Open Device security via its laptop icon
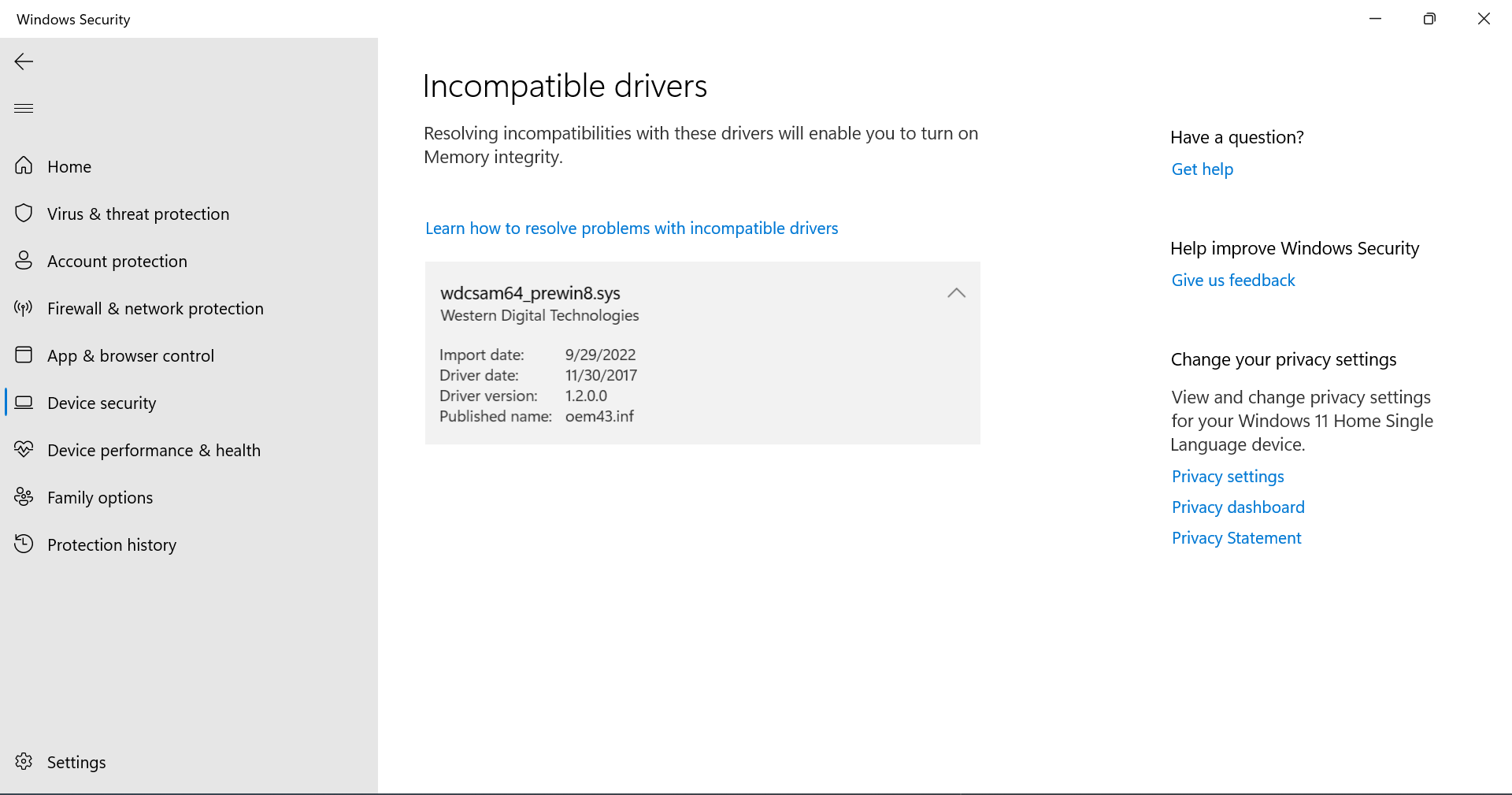This screenshot has width=1512, height=795. [23, 402]
